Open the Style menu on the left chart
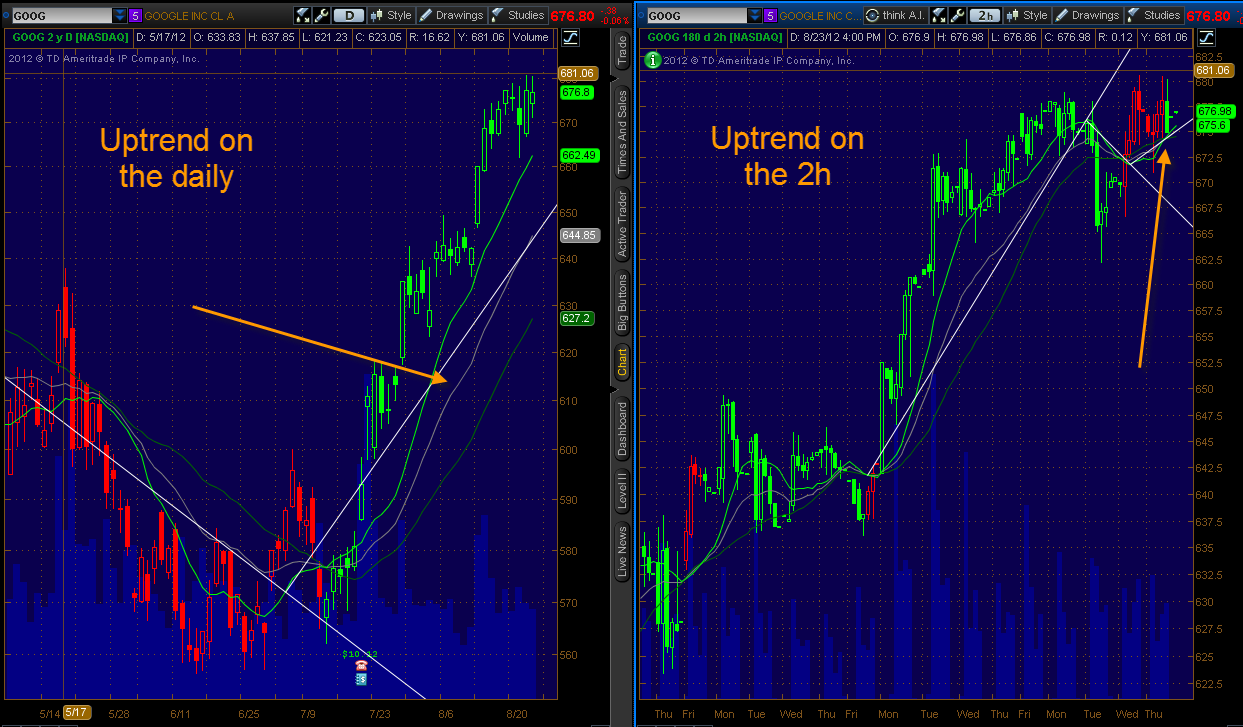 click(x=390, y=16)
